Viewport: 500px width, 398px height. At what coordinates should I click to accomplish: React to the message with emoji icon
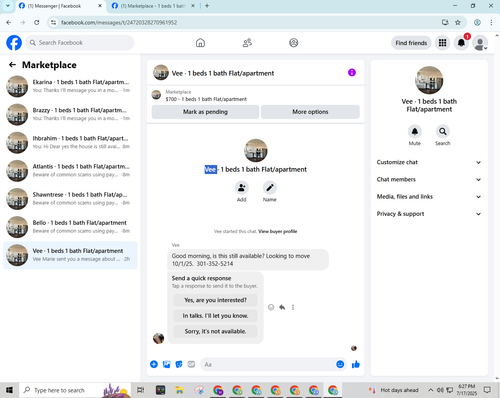tap(271, 307)
